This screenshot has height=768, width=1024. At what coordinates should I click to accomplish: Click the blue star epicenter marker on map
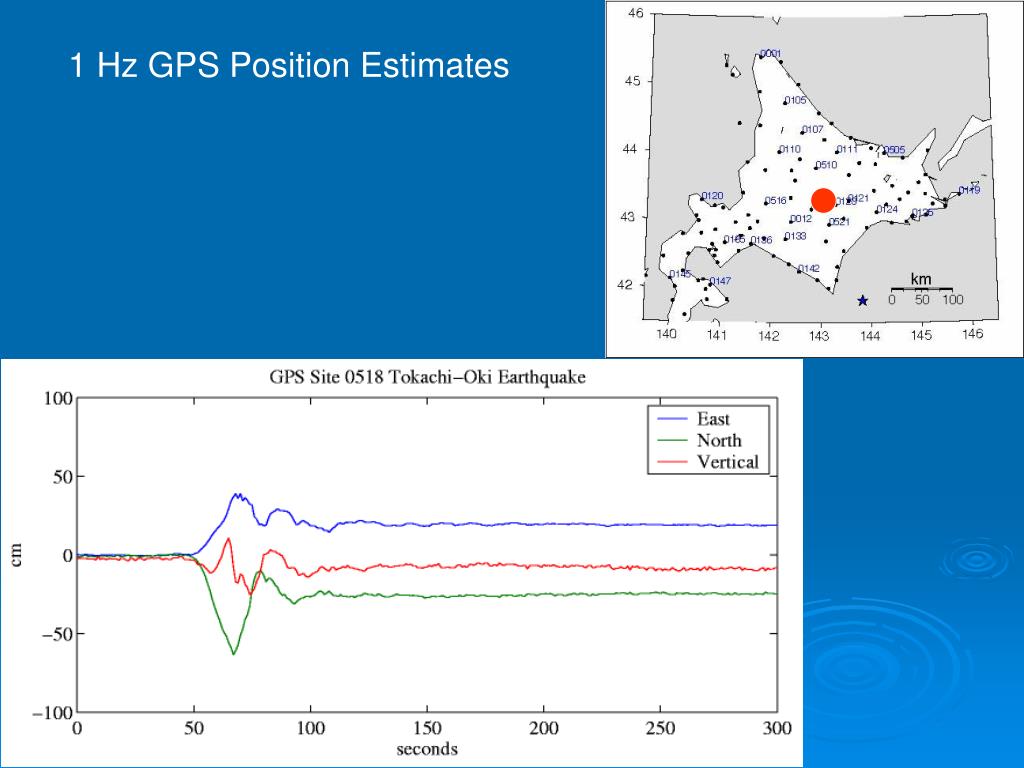tap(863, 300)
